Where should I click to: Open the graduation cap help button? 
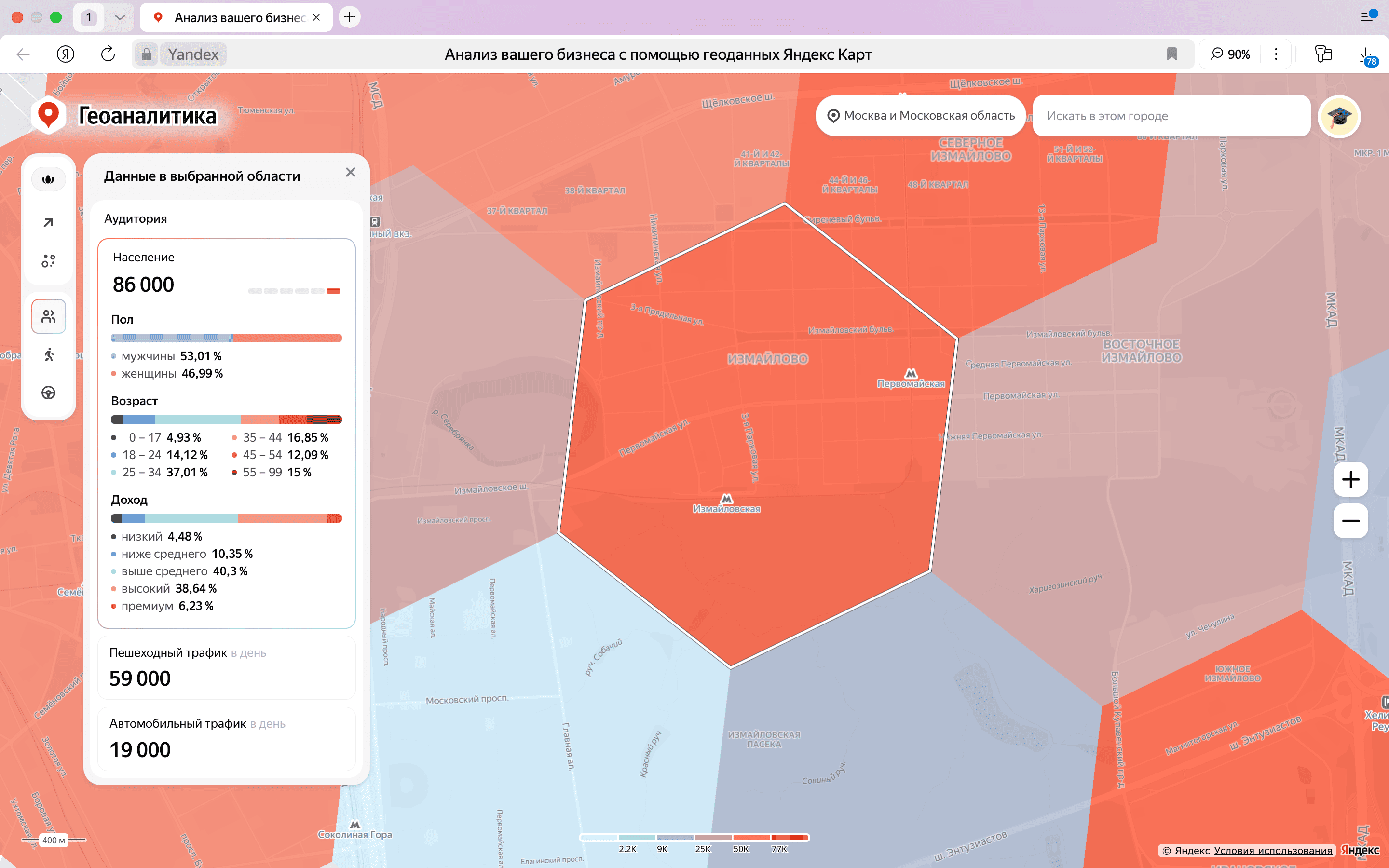(1338, 117)
